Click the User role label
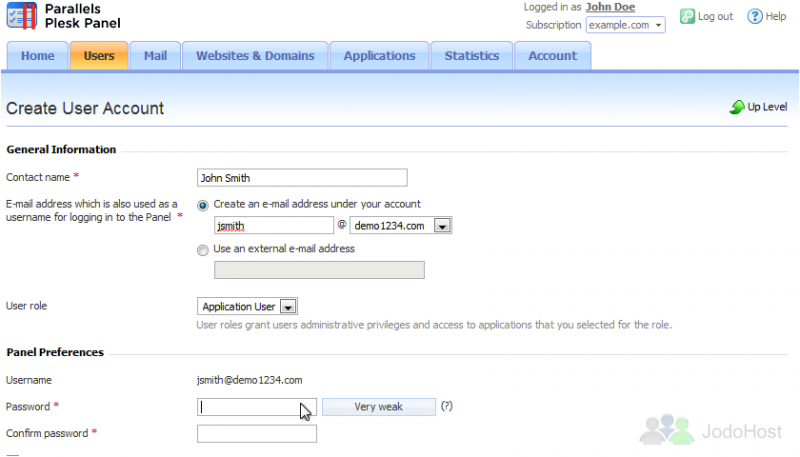Image resolution: width=800 pixels, height=457 pixels. coord(27,306)
